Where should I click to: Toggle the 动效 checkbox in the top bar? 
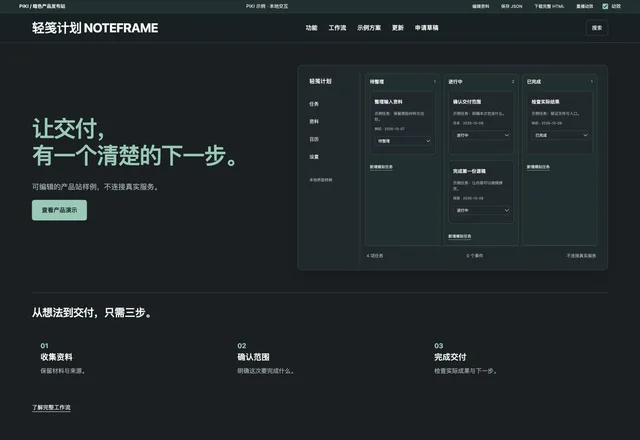coord(605,6)
